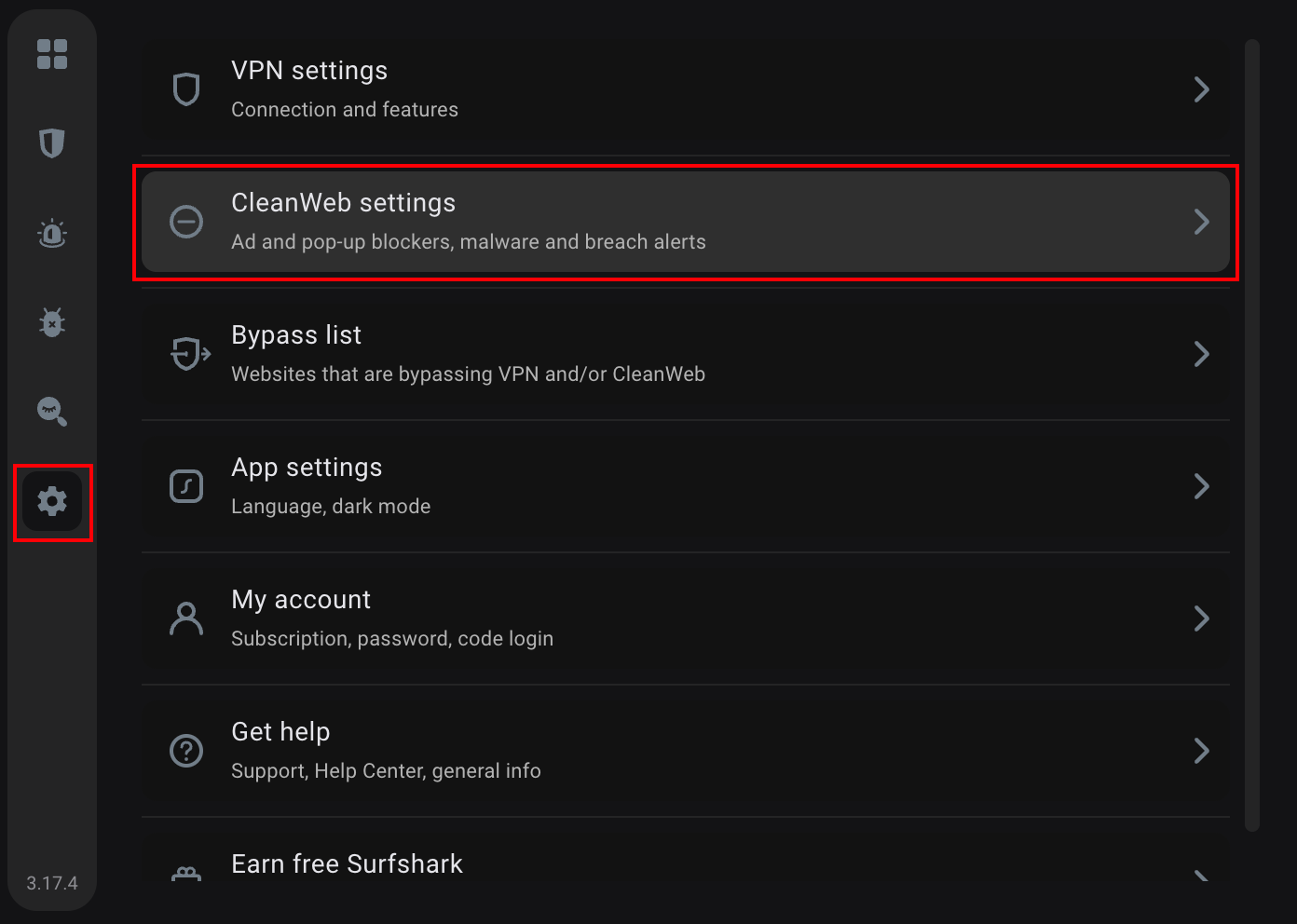
Task: Click 'Ad and pop-up blockers, malware and breach alerts'
Action: (469, 242)
